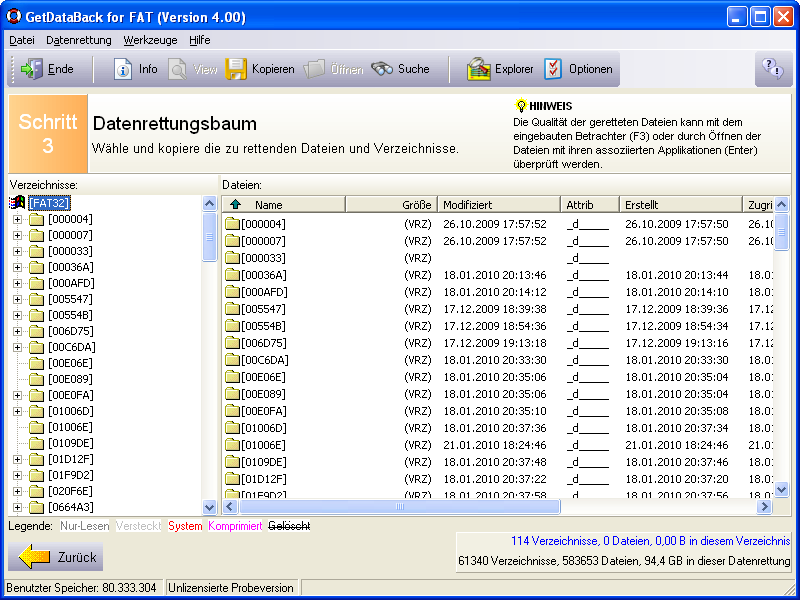Expand the [020F6E] tree node
The image size is (800, 600).
[17, 491]
